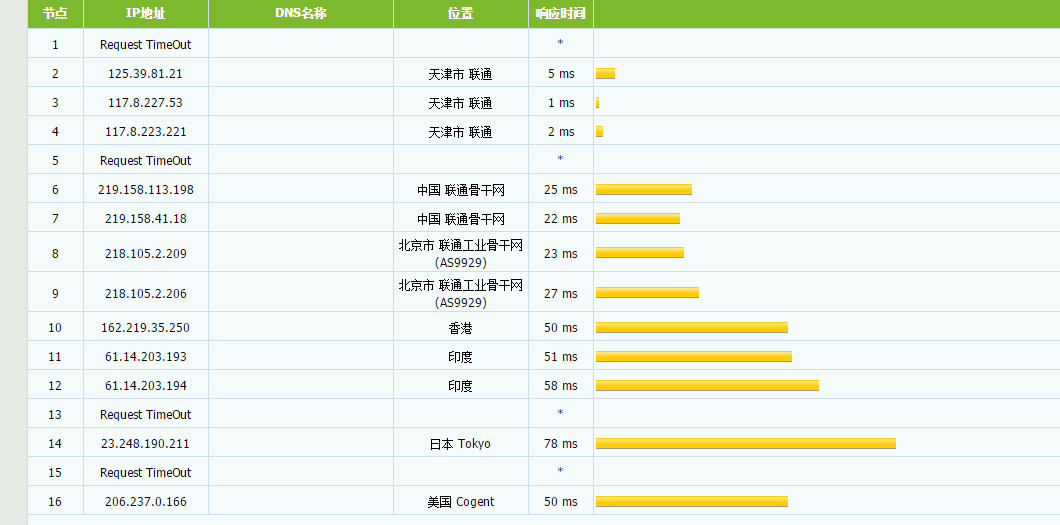Screen dimensions: 1060x525
Task: Click the yellow latency bar for node 16
Action: [x=692, y=502]
